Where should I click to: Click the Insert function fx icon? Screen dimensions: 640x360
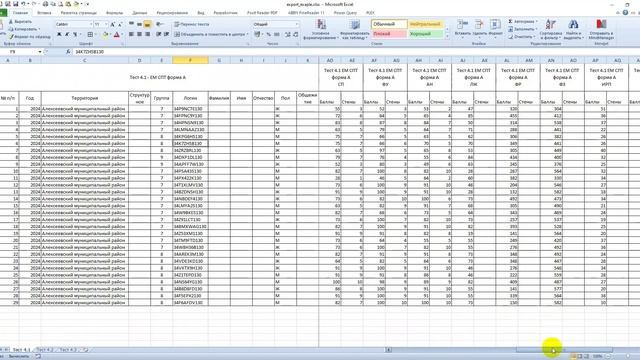(x=68, y=52)
